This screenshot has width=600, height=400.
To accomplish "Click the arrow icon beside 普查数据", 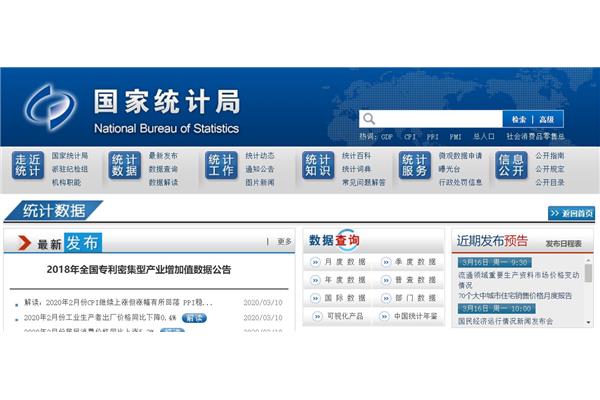I will pos(386,280).
